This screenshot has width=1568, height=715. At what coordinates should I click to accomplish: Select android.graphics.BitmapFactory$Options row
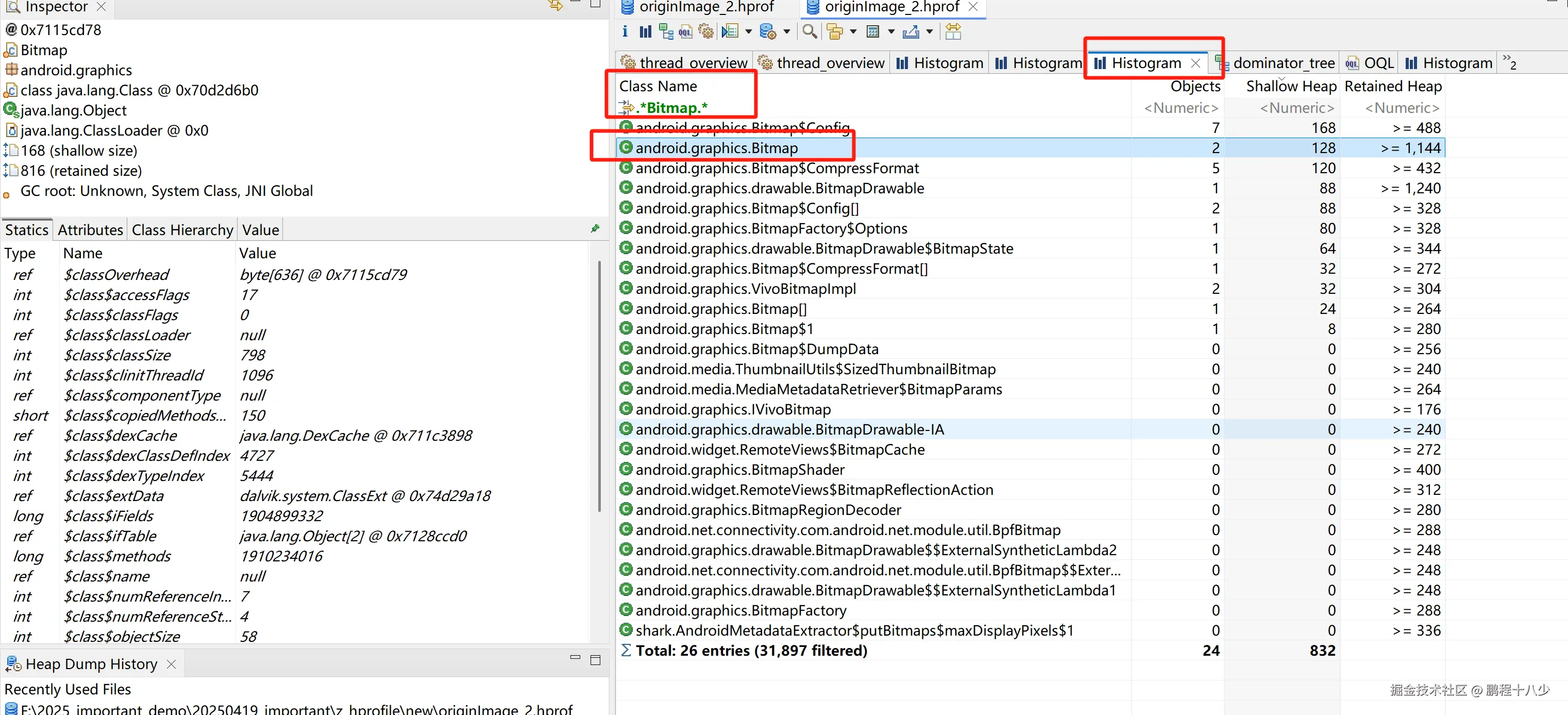coord(771,228)
